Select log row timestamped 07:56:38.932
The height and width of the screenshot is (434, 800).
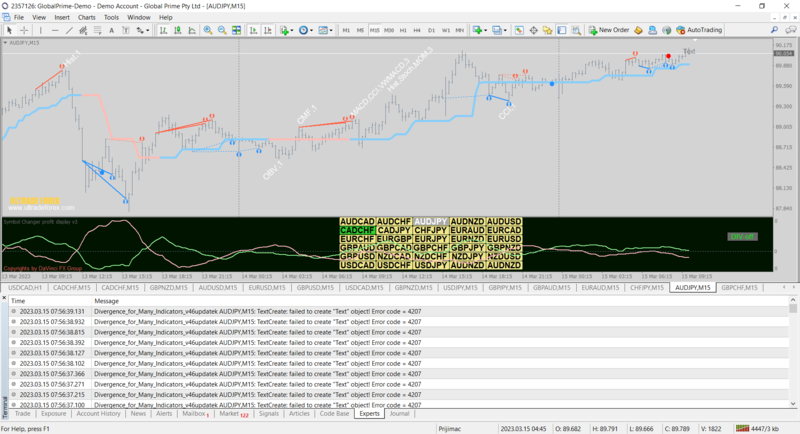tap(399, 322)
